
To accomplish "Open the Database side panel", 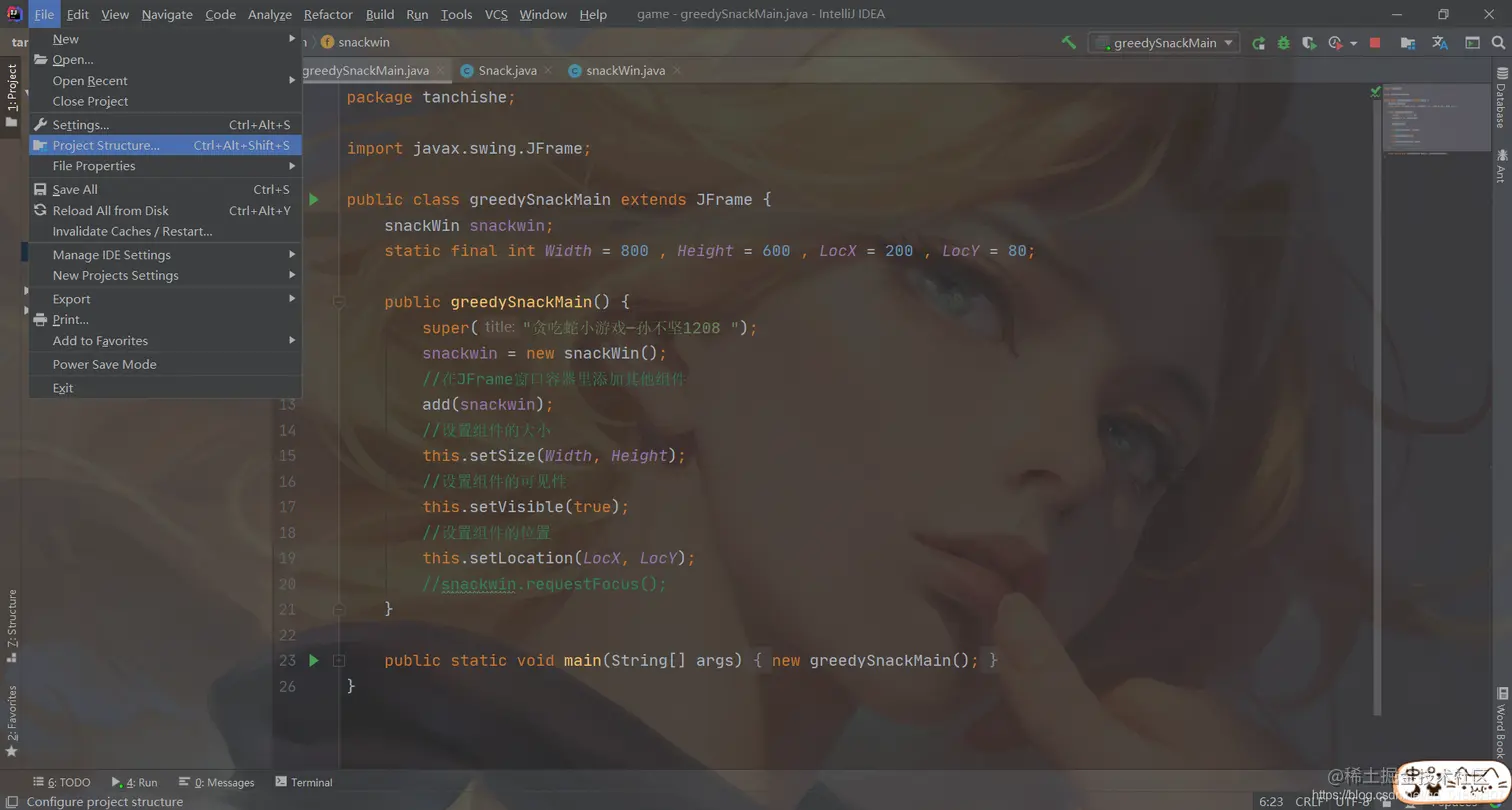I will 1500,98.
